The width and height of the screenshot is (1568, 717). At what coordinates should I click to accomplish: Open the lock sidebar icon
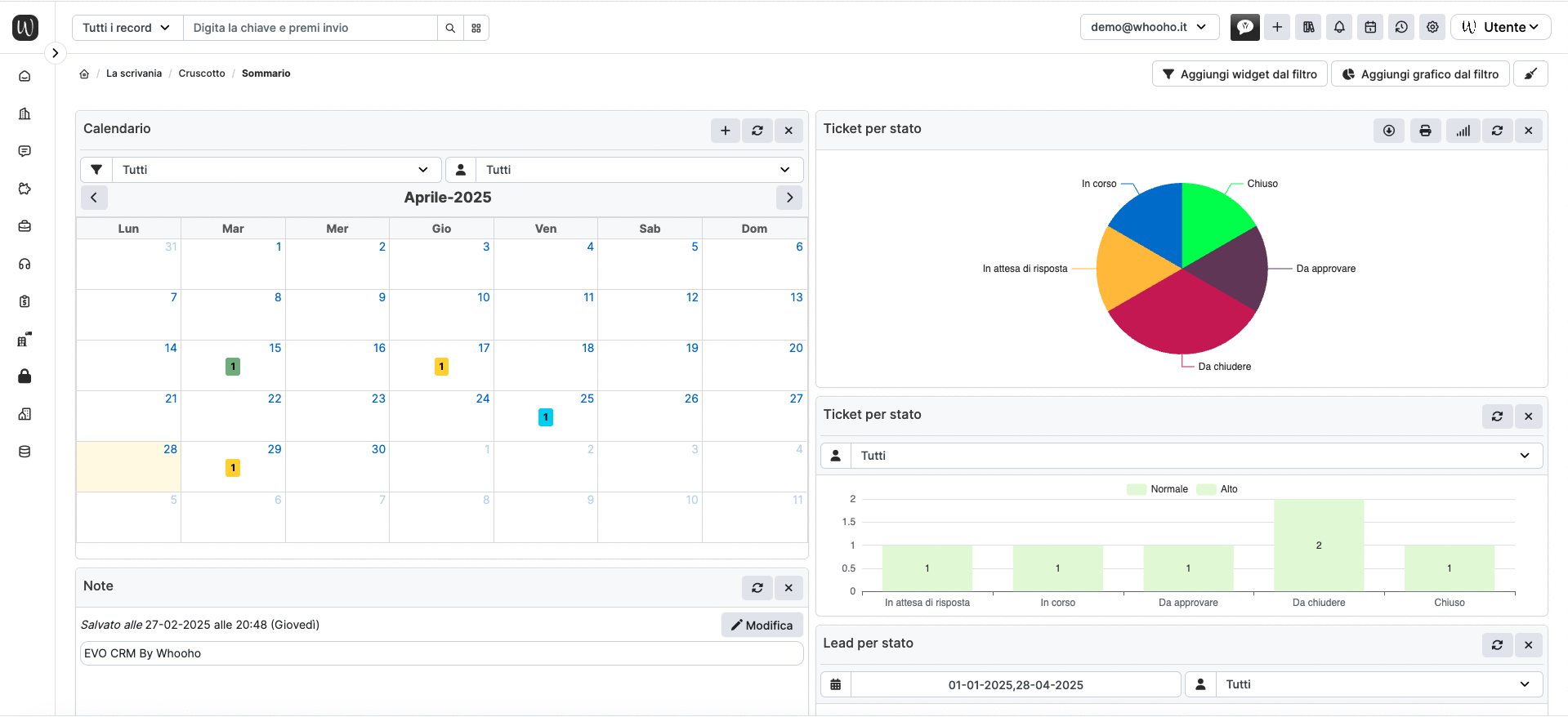coord(25,376)
